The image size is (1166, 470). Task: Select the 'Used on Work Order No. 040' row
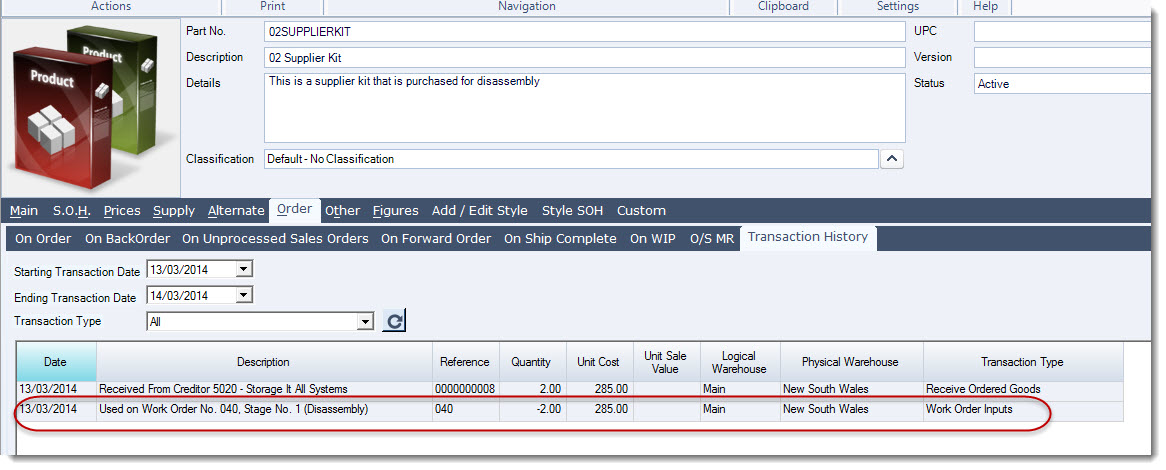pyautogui.click(x=570, y=409)
